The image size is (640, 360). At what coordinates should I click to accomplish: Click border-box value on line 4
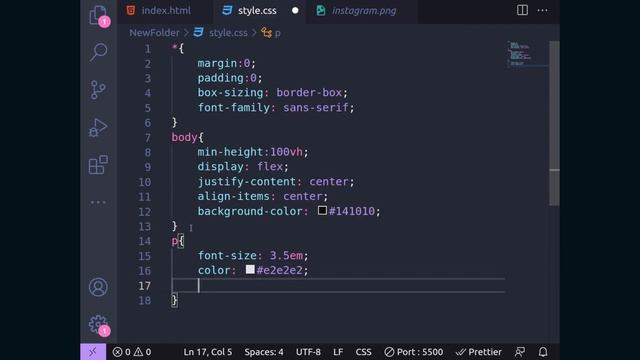point(309,93)
